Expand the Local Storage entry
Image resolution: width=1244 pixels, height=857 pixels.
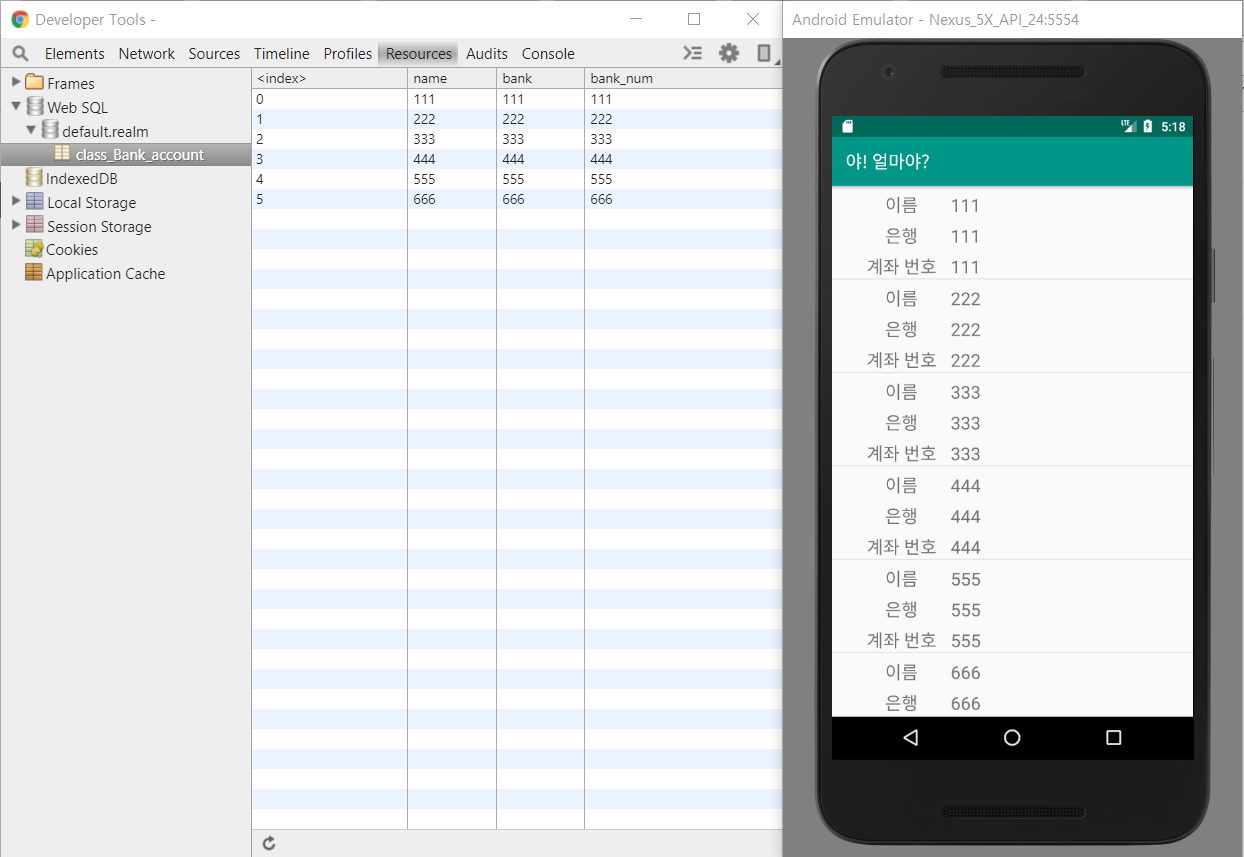tap(15, 202)
